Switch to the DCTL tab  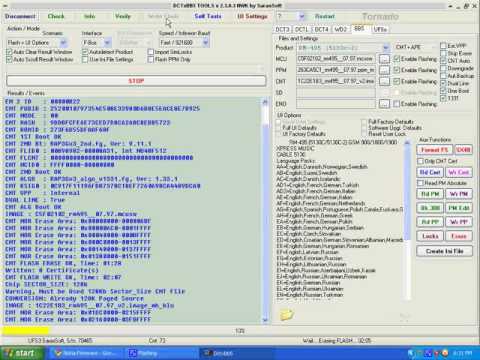click(x=302, y=29)
